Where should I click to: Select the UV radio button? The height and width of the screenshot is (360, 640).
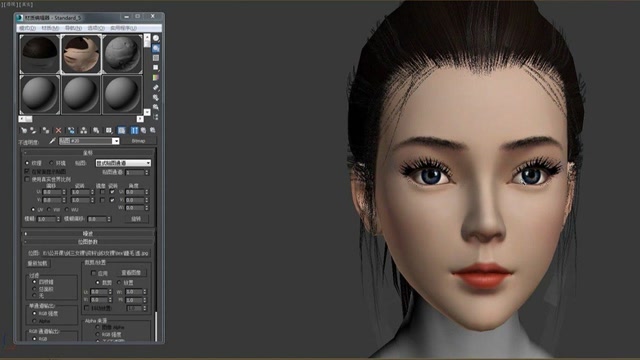[x=33, y=209]
